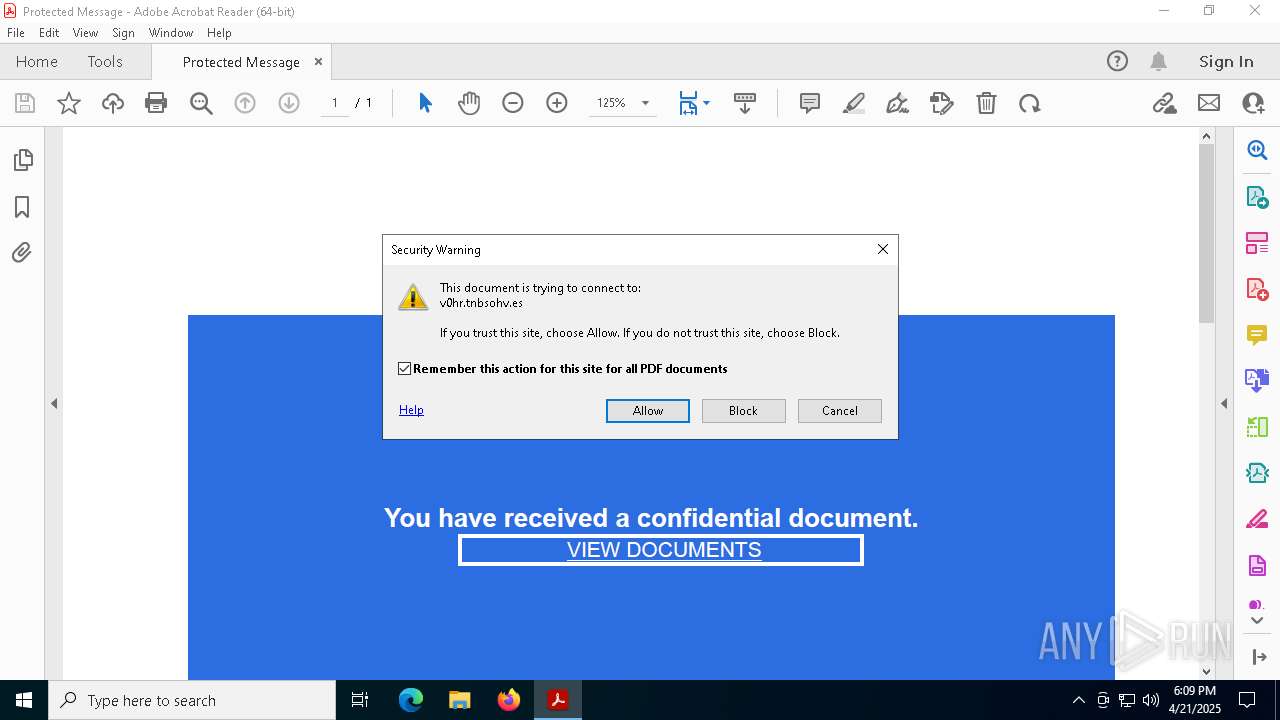
Task: Open Microsoft Edge from taskbar
Action: tap(411, 700)
